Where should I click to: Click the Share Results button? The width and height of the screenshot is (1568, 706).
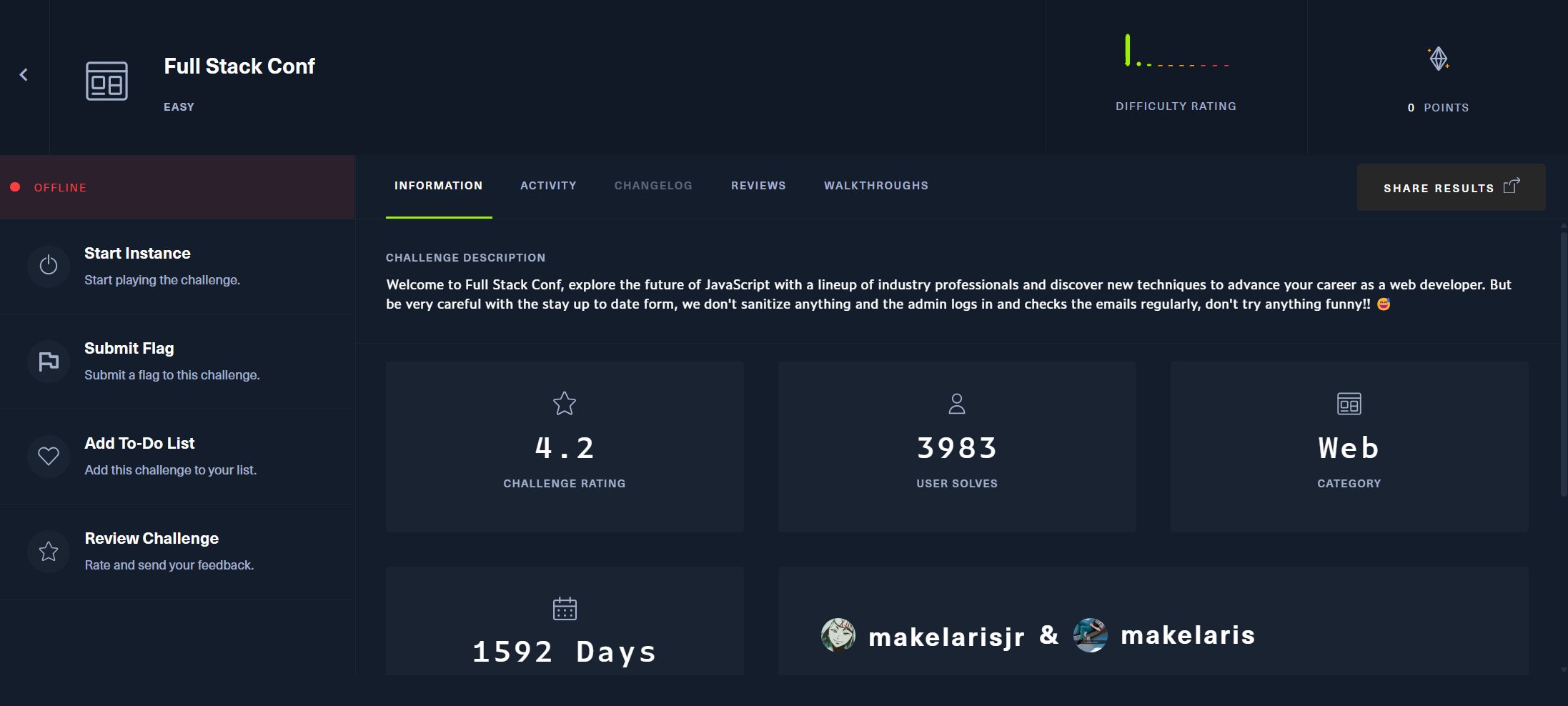pos(1452,187)
